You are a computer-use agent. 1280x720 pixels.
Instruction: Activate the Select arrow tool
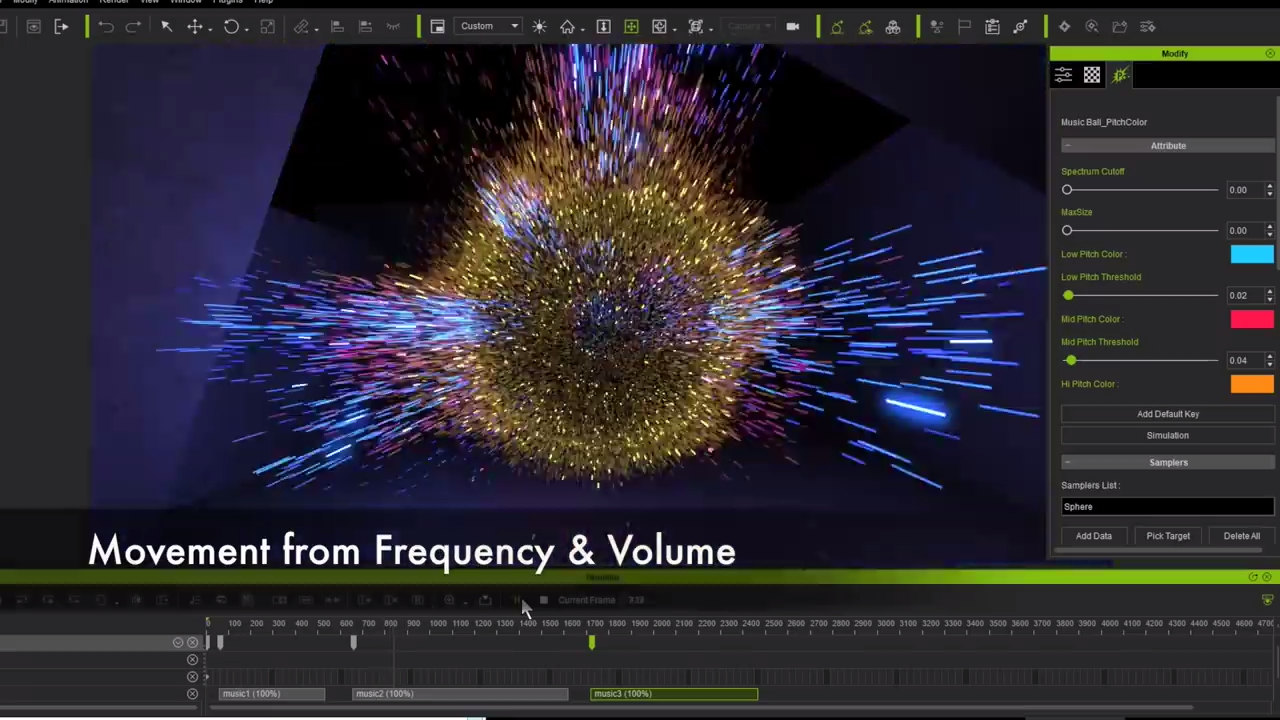166,27
